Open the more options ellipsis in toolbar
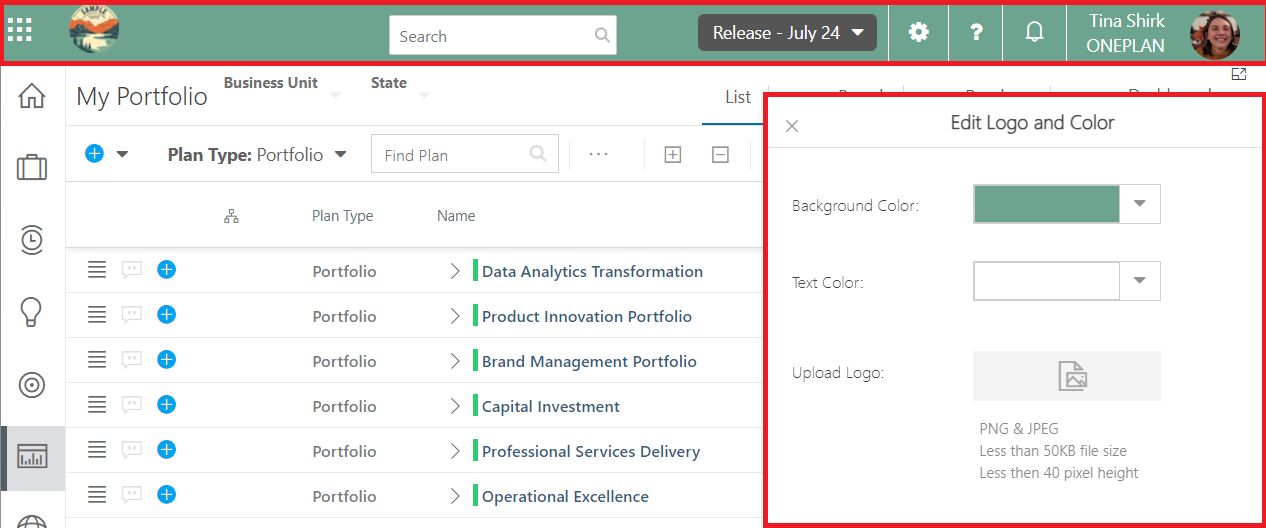Viewport: 1266px width, 528px height. click(599, 154)
